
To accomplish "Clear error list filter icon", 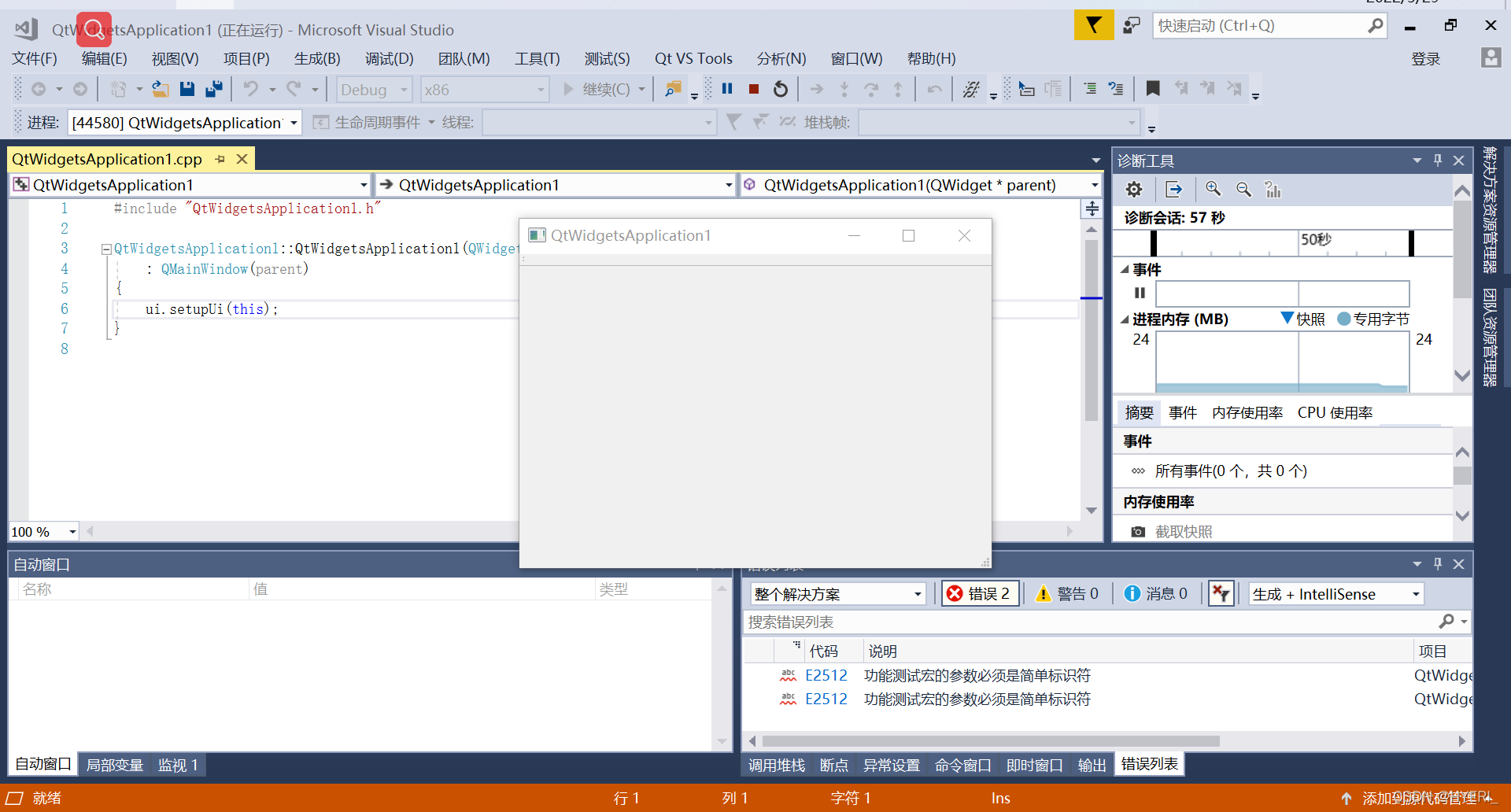I will pyautogui.click(x=1221, y=593).
